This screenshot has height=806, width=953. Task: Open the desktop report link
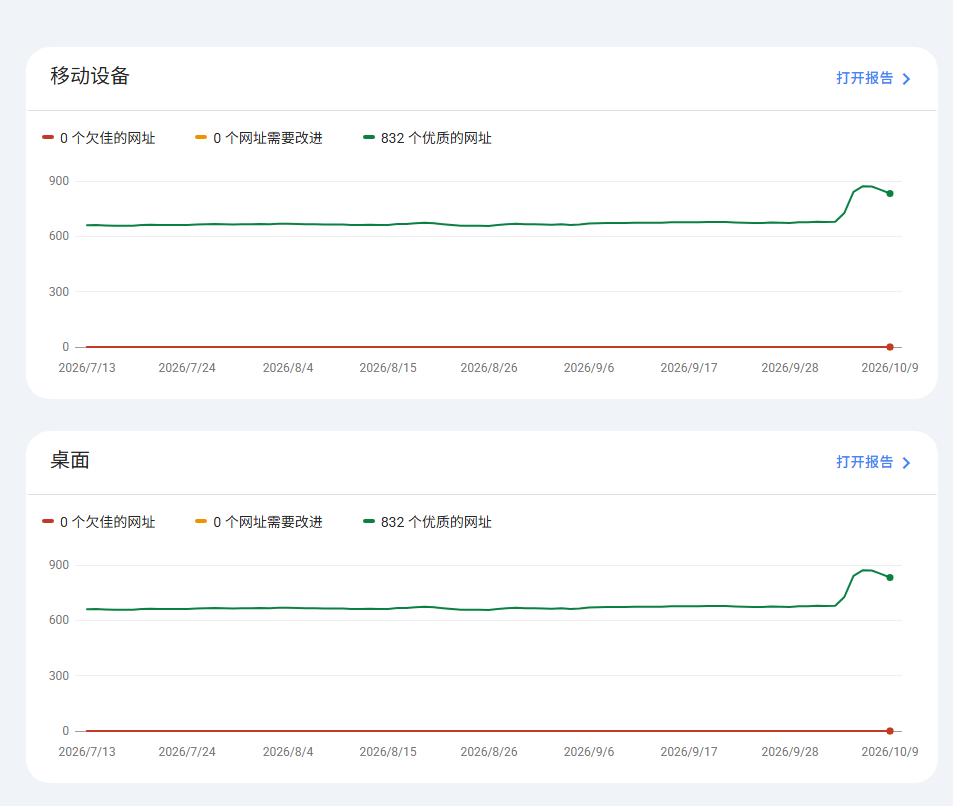(873, 463)
